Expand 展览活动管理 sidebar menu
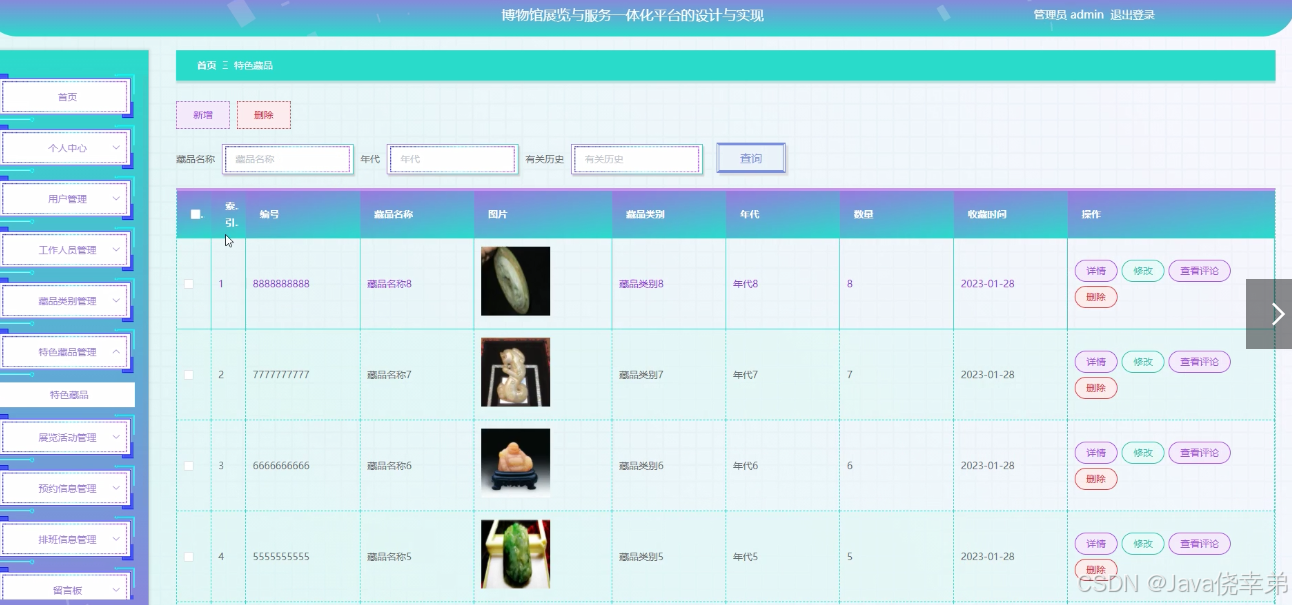 click(x=65, y=438)
